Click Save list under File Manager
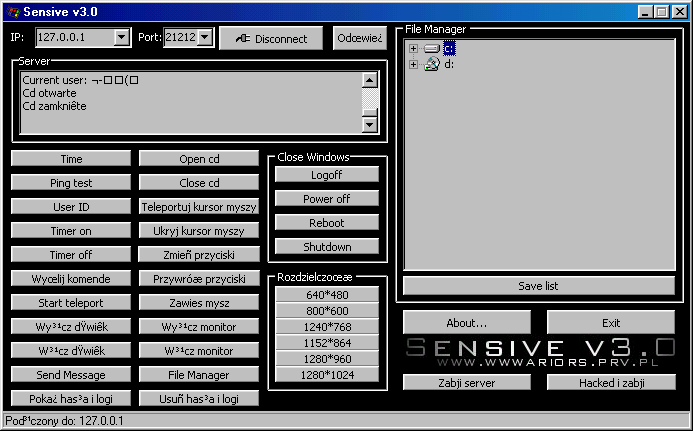The image size is (693, 431). click(539, 286)
